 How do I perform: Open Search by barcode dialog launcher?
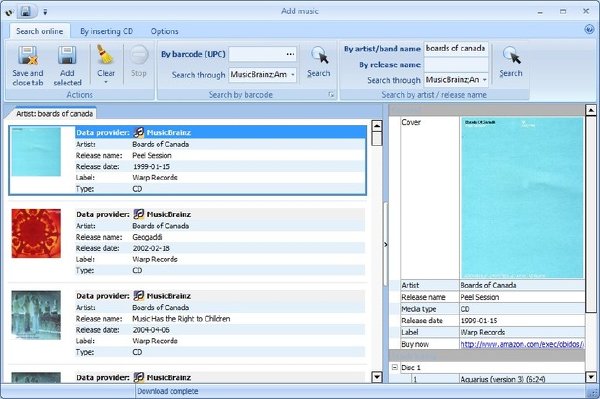pyautogui.click(x=331, y=94)
